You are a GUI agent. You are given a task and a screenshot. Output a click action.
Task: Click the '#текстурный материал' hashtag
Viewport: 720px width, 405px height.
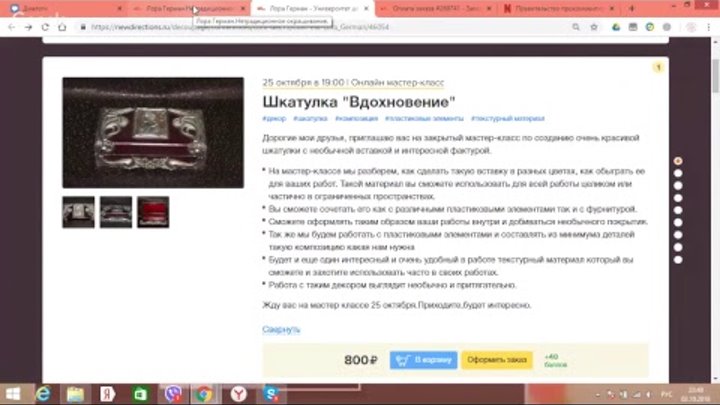(x=507, y=118)
